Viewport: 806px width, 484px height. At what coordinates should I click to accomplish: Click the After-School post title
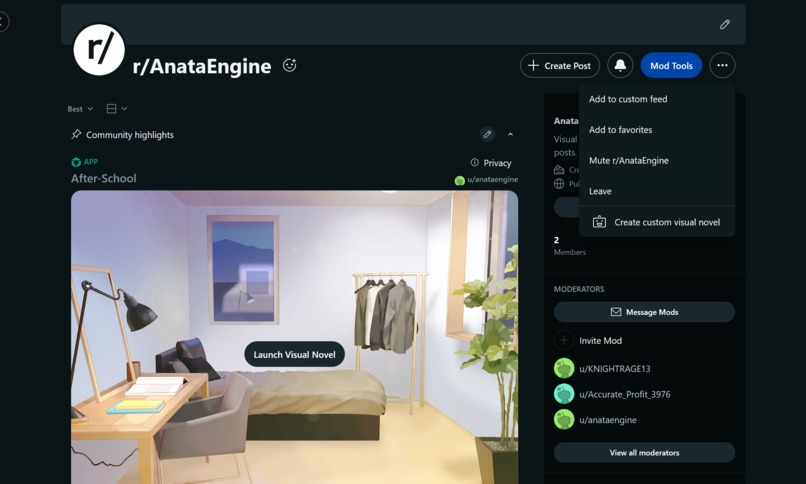[x=104, y=178]
